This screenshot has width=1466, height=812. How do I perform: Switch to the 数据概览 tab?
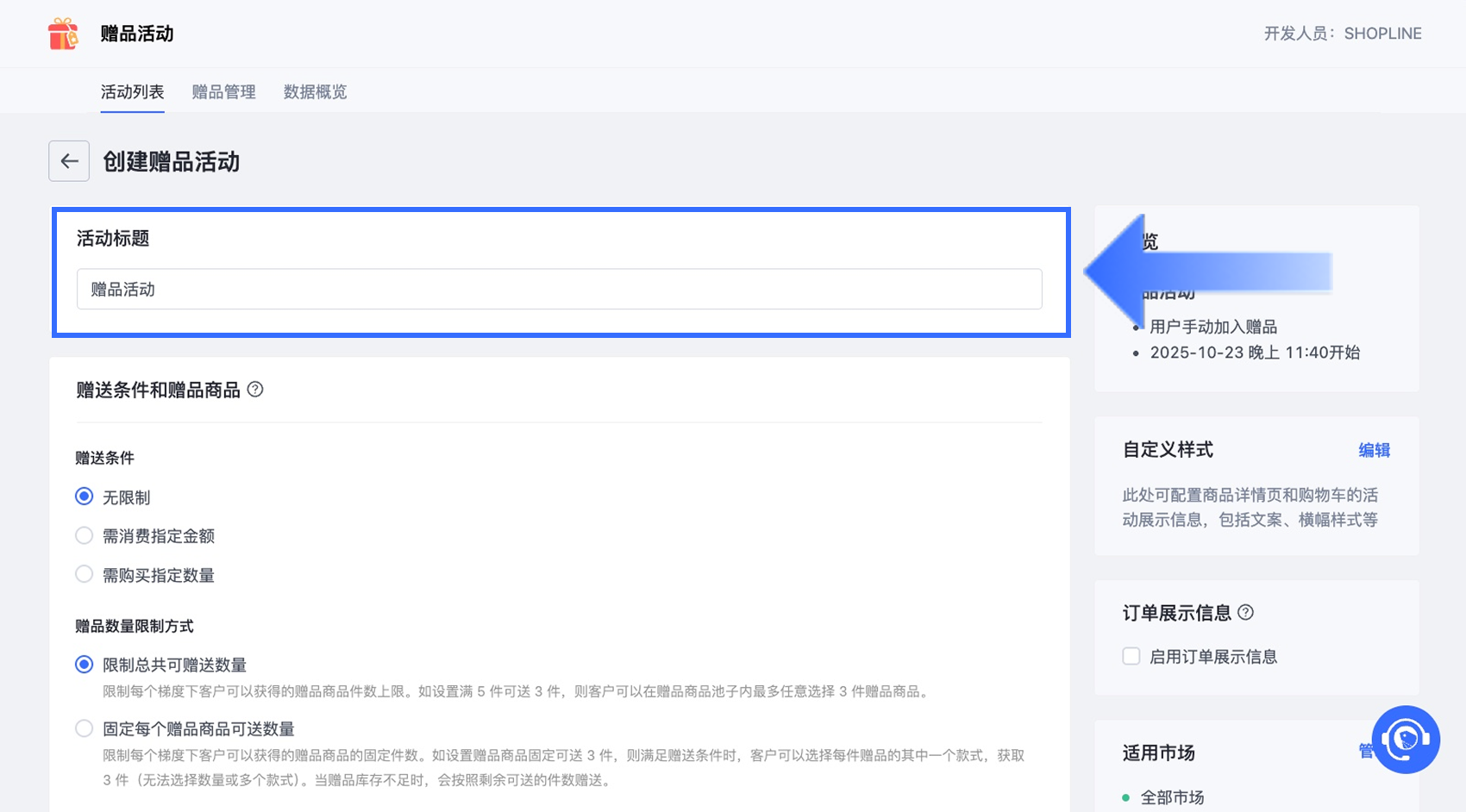(x=315, y=92)
